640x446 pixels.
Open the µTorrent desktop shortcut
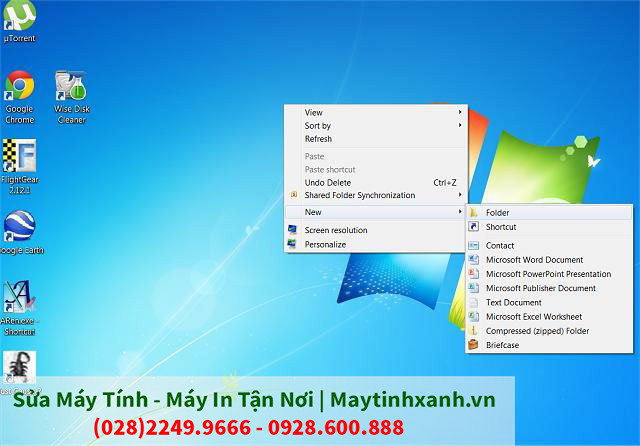(x=19, y=20)
